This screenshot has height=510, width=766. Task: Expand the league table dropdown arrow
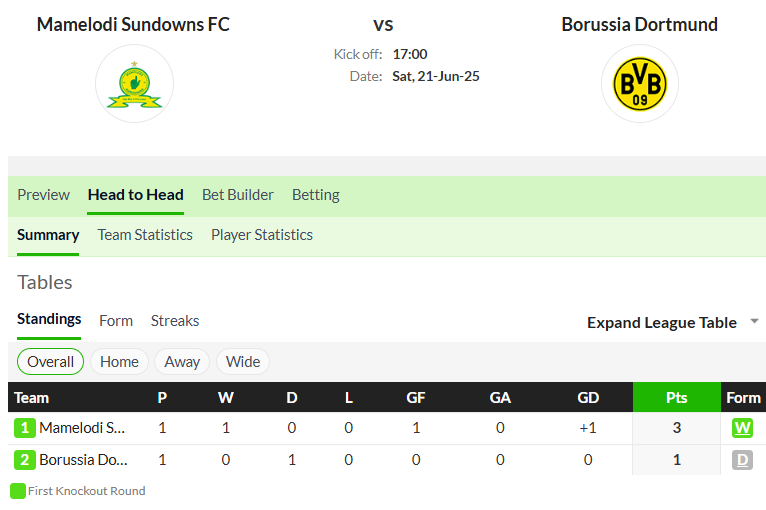point(754,321)
